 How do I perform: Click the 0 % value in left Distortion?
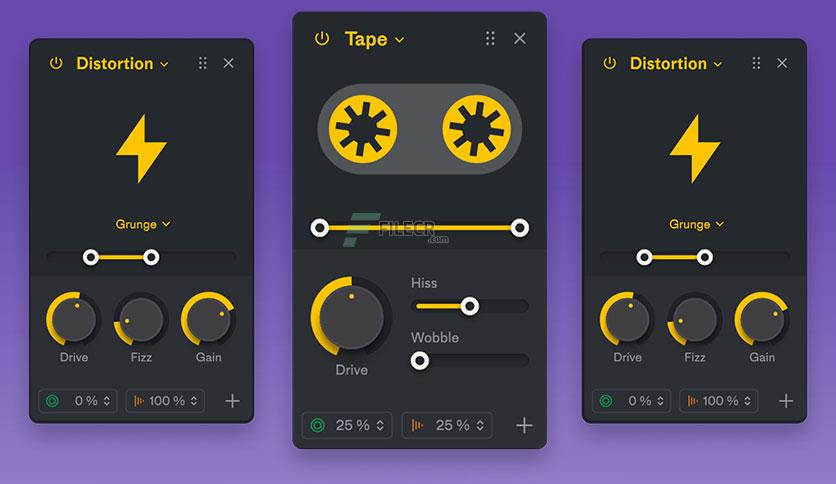(x=86, y=401)
